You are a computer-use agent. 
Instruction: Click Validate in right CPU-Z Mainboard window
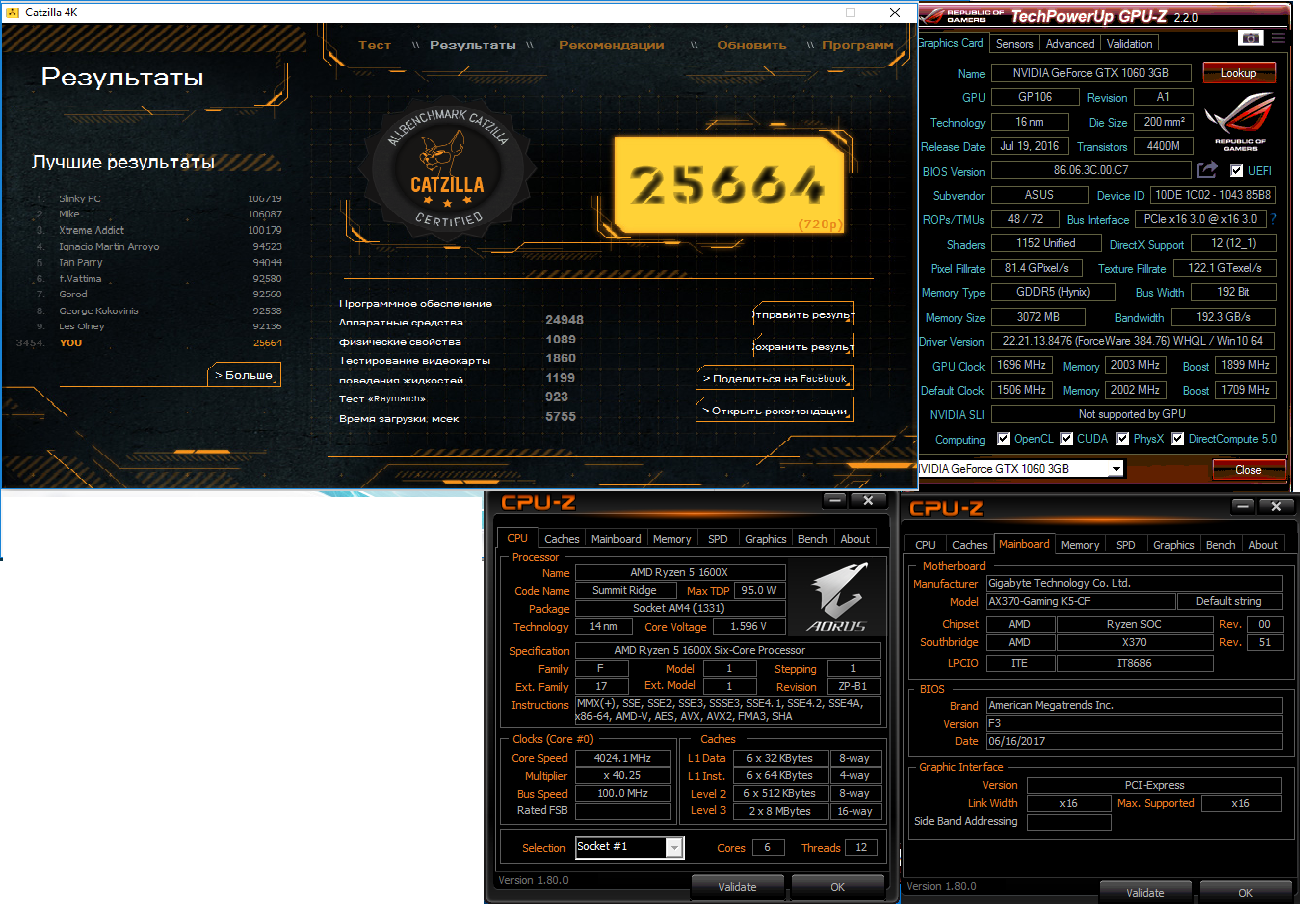coord(1145,892)
